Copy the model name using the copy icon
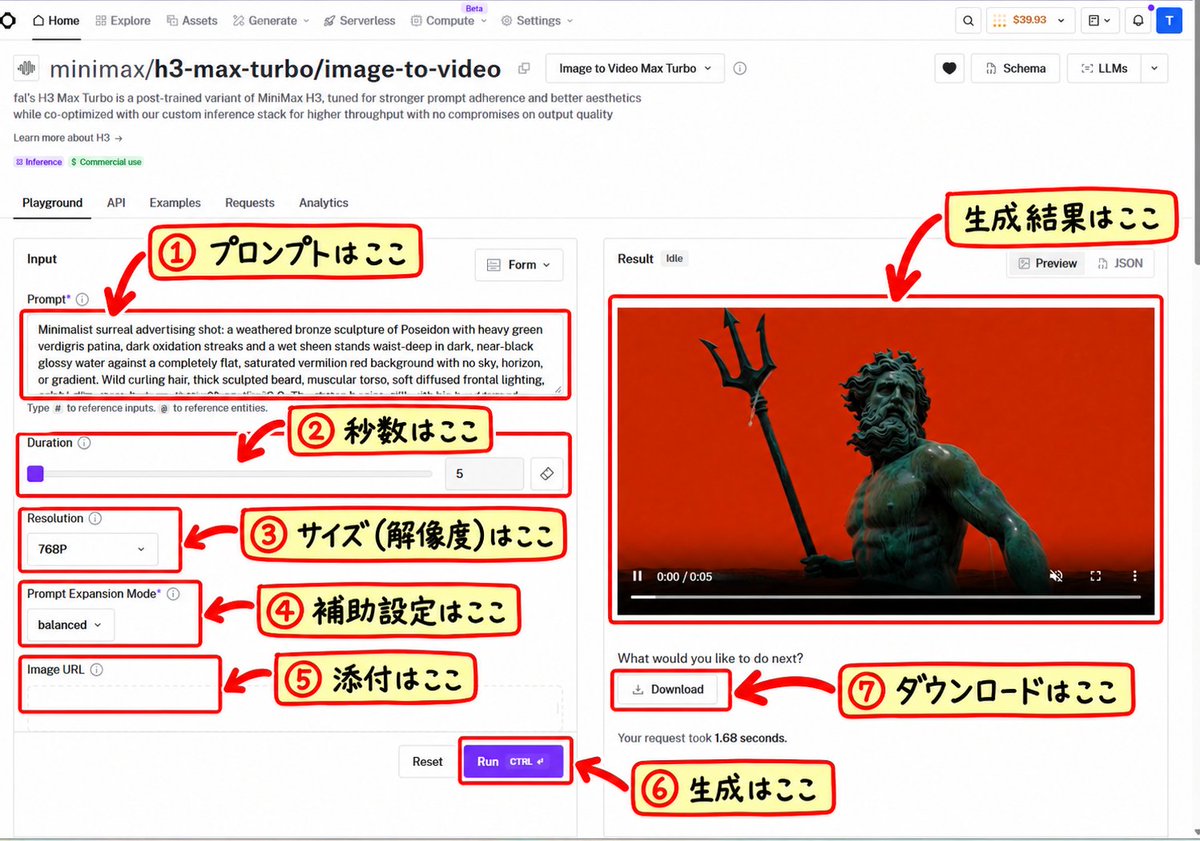The image size is (1200, 841). point(524,69)
